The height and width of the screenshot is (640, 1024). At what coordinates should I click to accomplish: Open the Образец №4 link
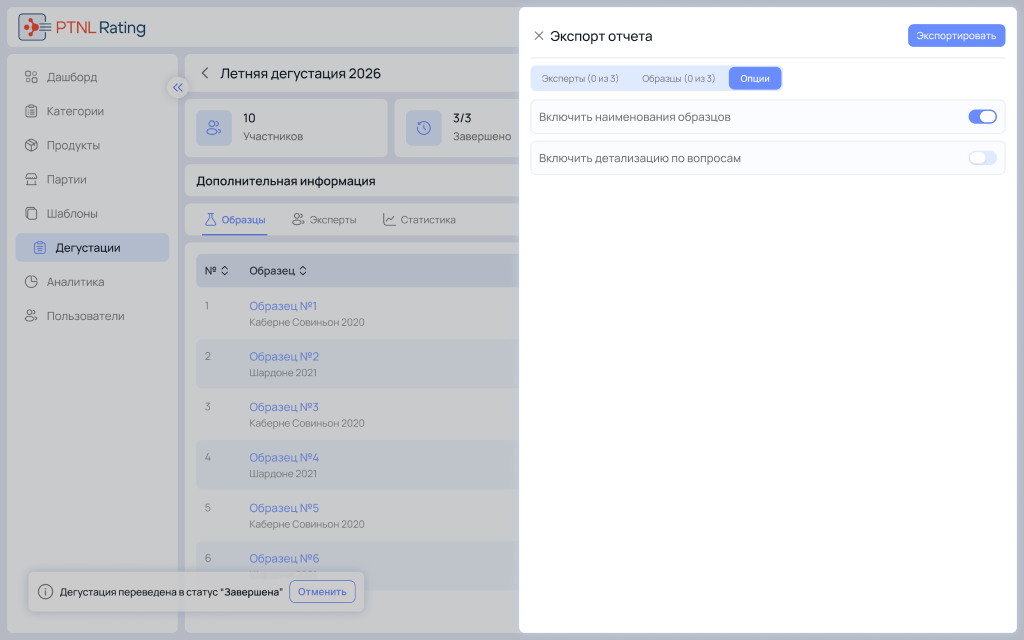[x=284, y=457]
